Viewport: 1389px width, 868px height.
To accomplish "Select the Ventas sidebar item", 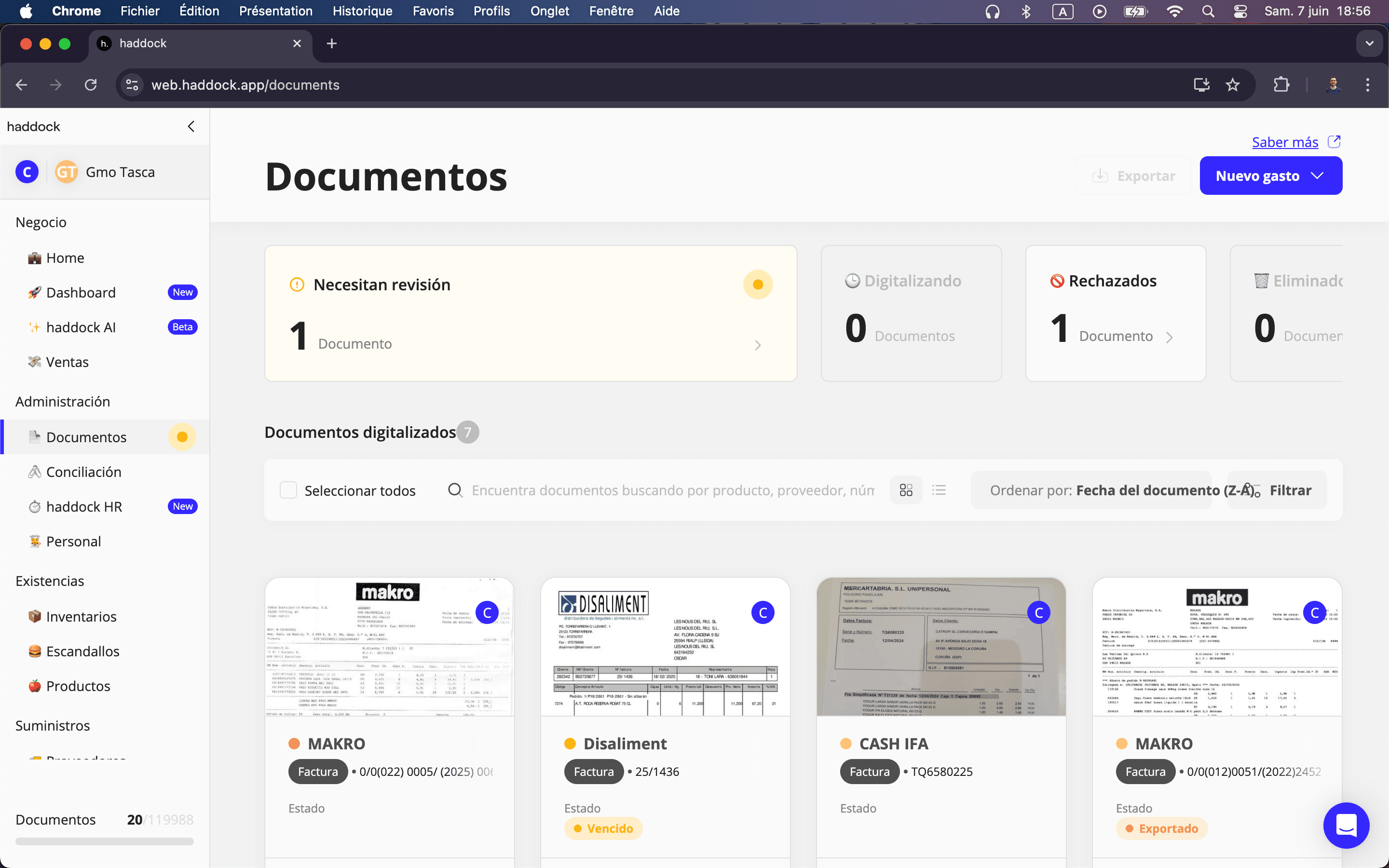I will [67, 362].
